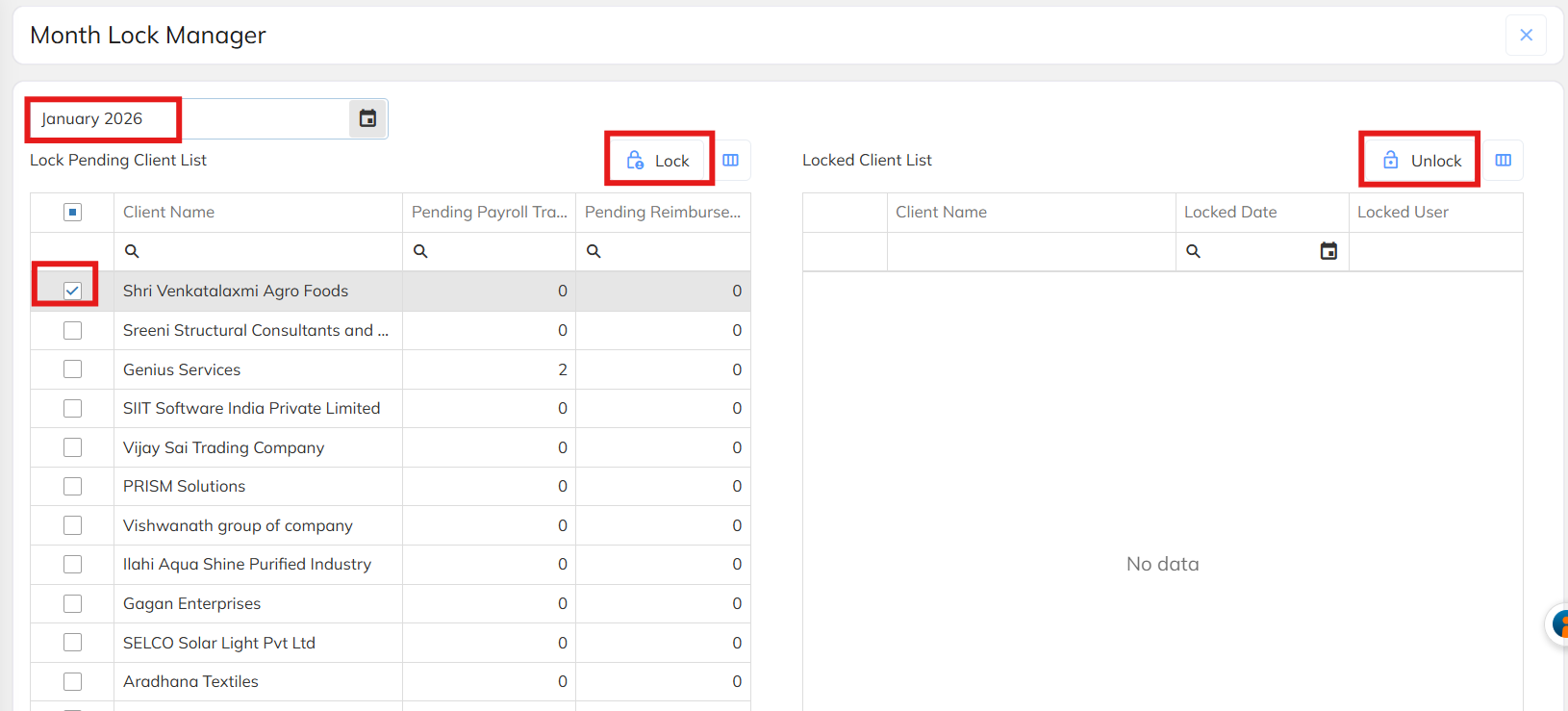1568x711 pixels.
Task: Open column chooser for Lock Pending list
Action: coord(731,161)
